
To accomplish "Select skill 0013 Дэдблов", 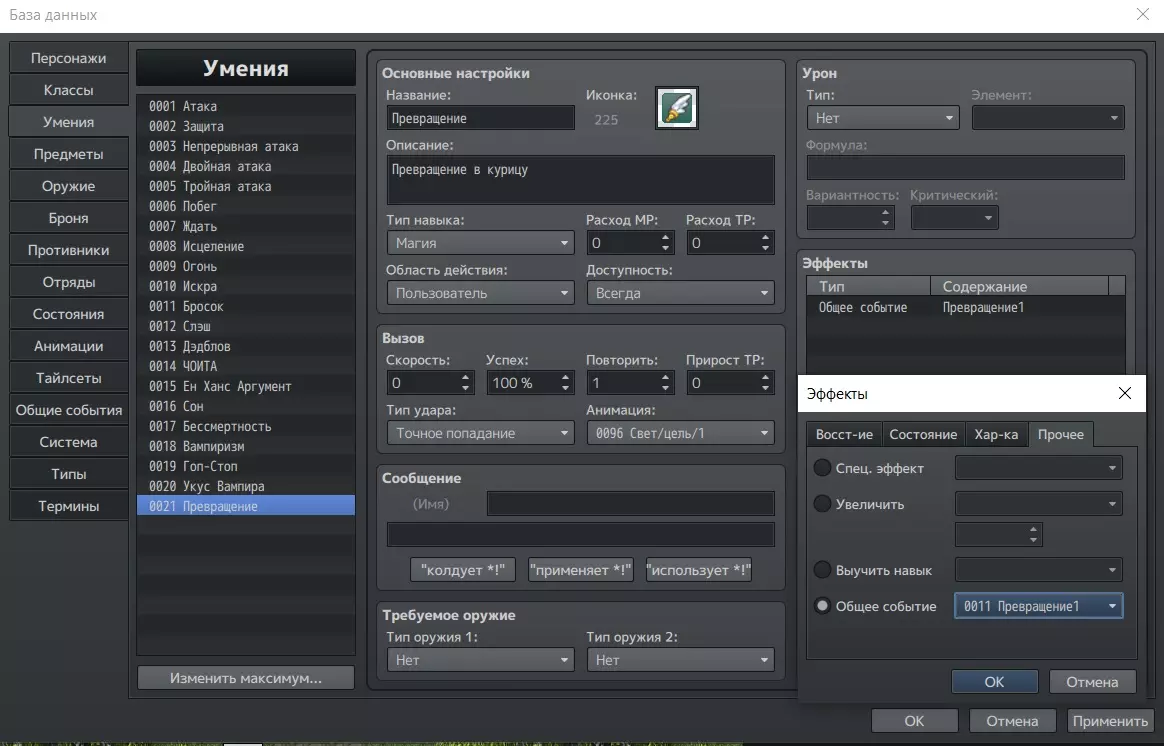I will click(x=246, y=346).
